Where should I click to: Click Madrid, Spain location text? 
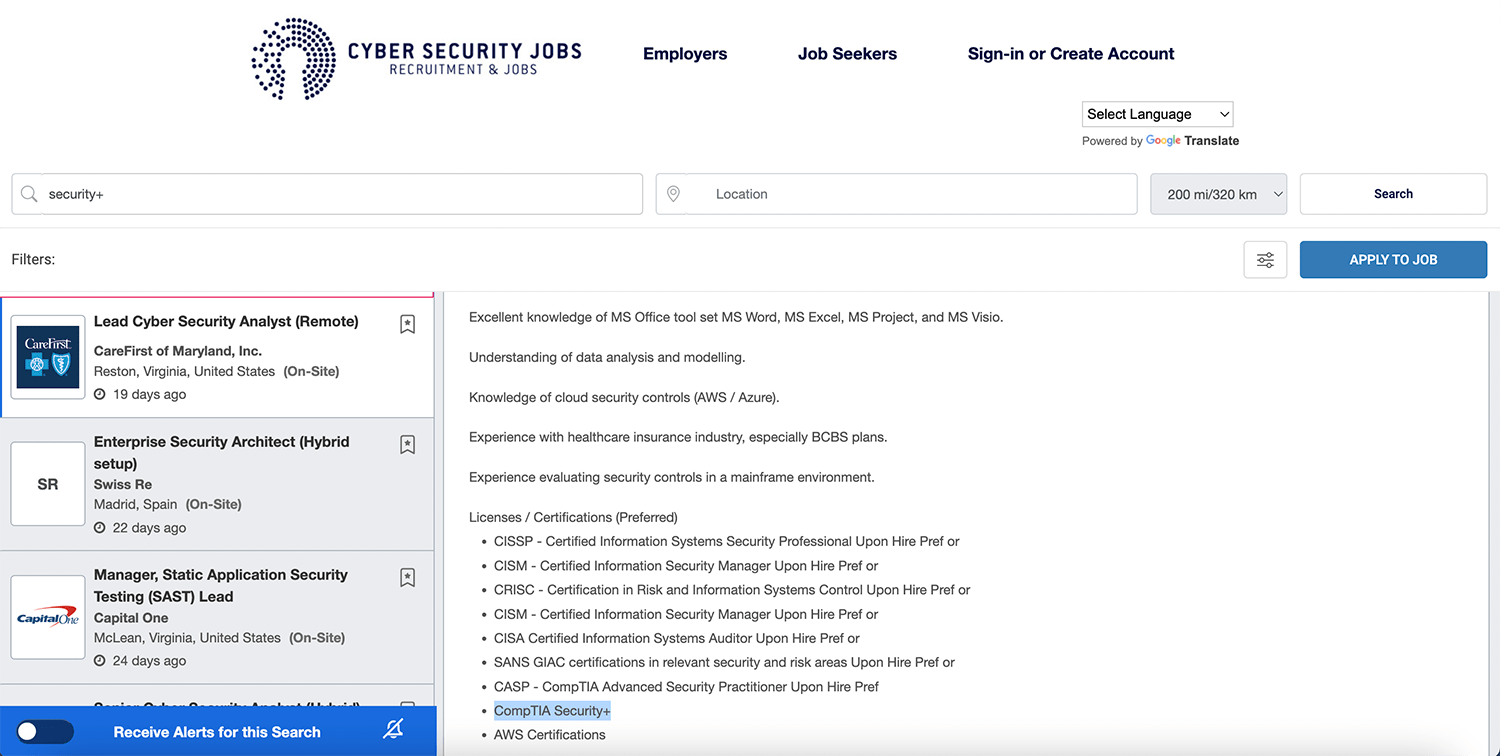point(136,504)
